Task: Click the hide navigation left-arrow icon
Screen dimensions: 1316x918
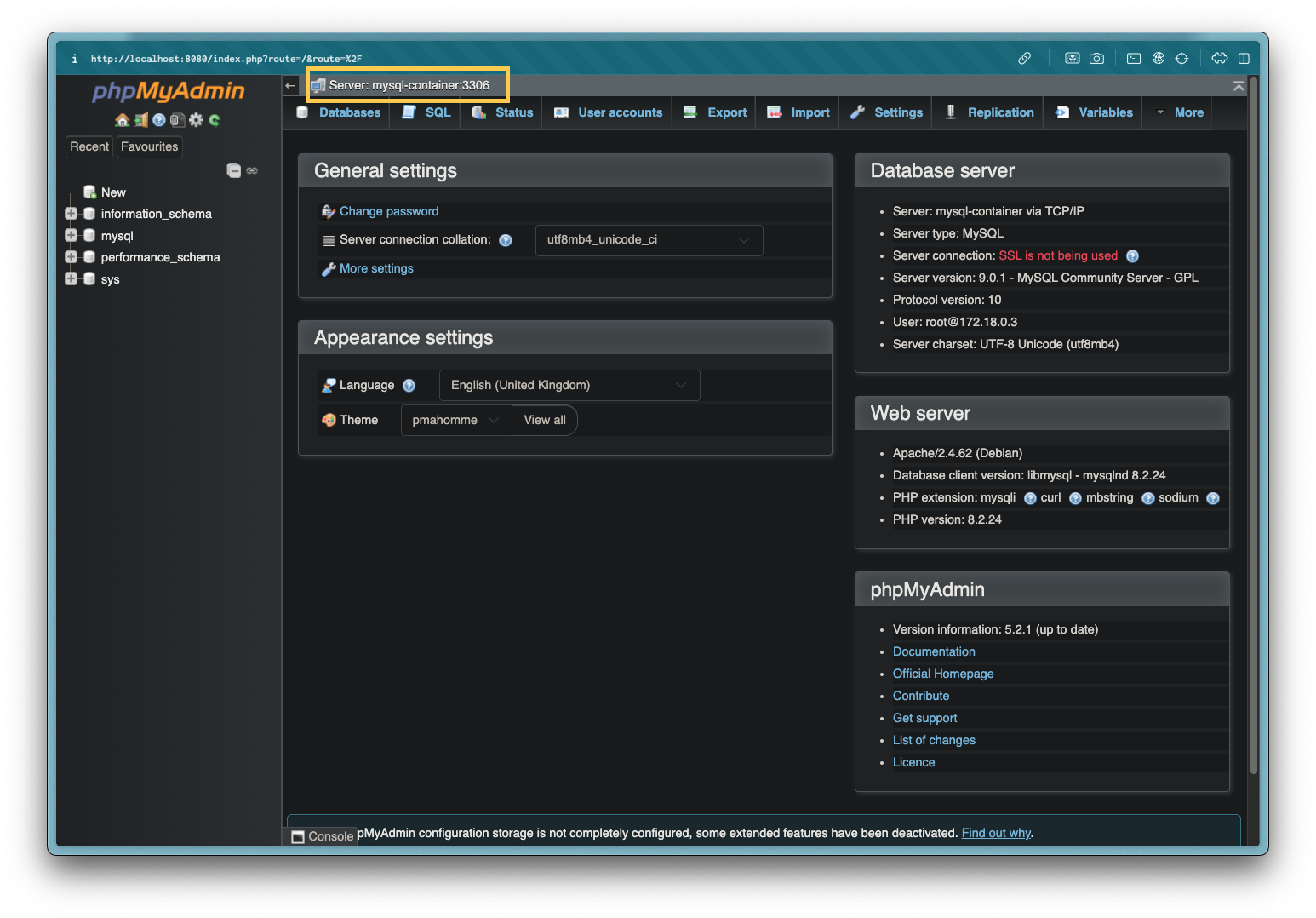Action: (290, 85)
